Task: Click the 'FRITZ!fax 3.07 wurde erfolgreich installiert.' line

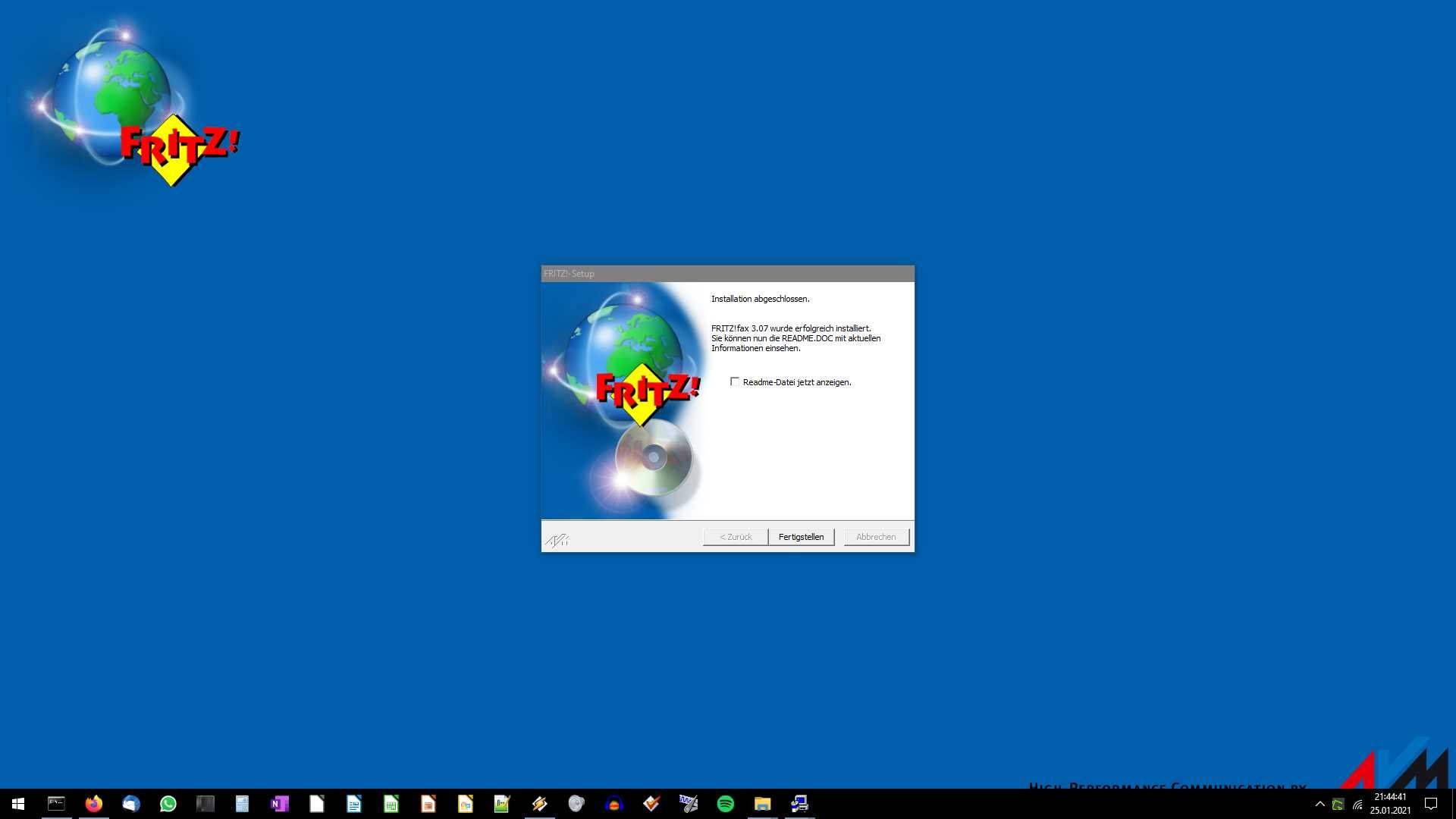Action: (x=791, y=328)
